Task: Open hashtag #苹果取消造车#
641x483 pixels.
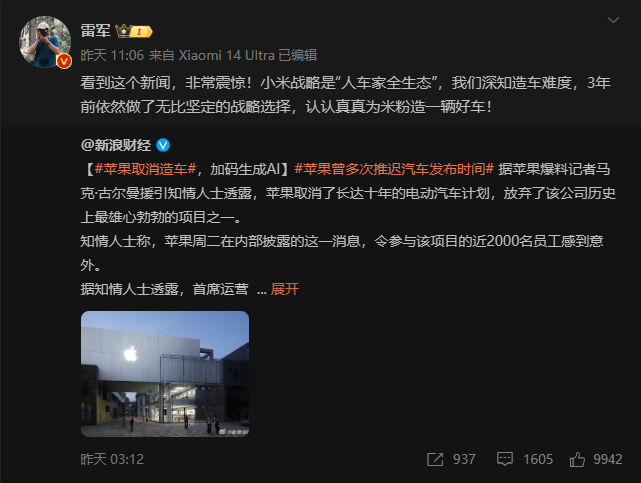Action: coord(146,169)
